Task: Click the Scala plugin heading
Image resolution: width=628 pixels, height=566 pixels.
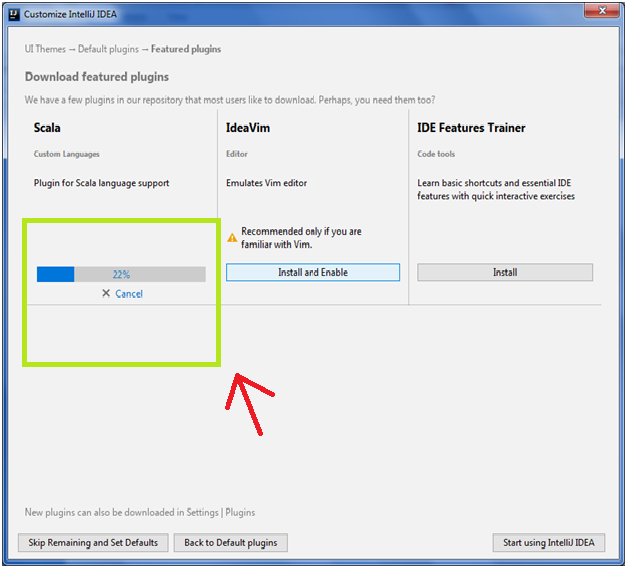Action: (x=47, y=128)
